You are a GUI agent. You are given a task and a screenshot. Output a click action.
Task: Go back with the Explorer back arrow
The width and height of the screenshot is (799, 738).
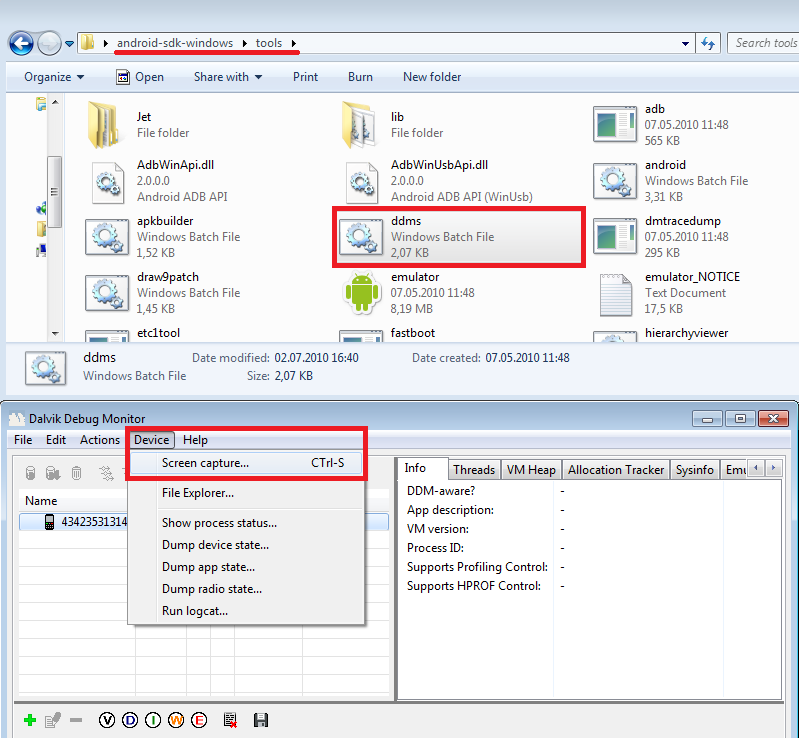tap(21, 43)
